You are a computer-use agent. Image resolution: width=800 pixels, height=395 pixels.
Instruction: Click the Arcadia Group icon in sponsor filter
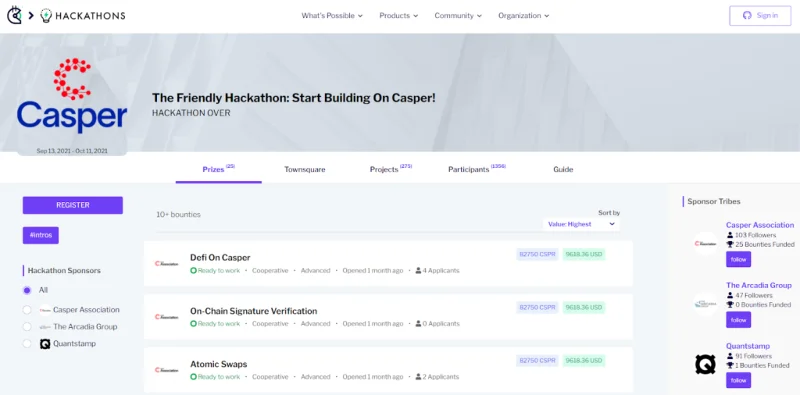(45, 327)
